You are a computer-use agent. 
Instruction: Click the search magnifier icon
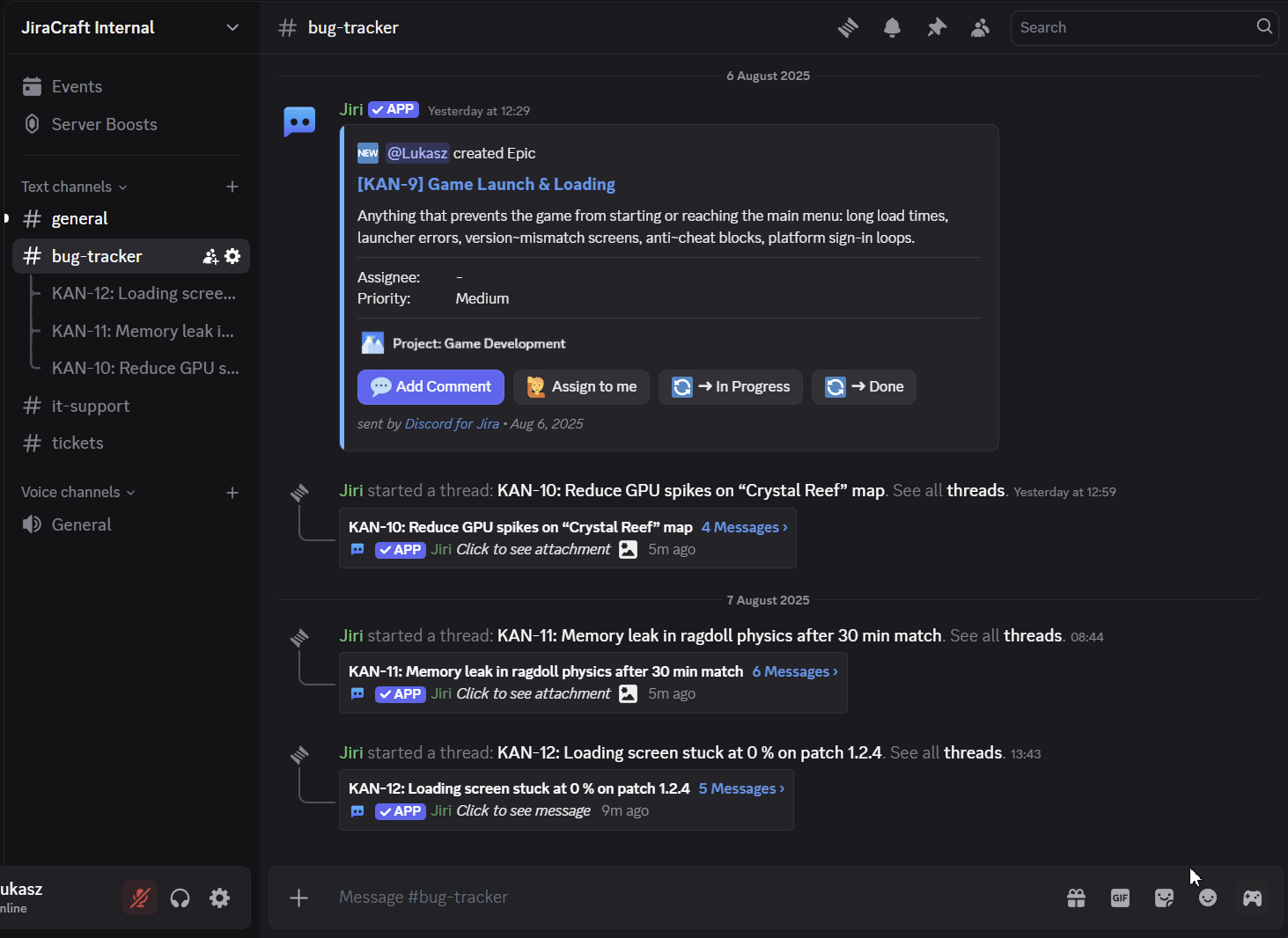pos(1264,26)
